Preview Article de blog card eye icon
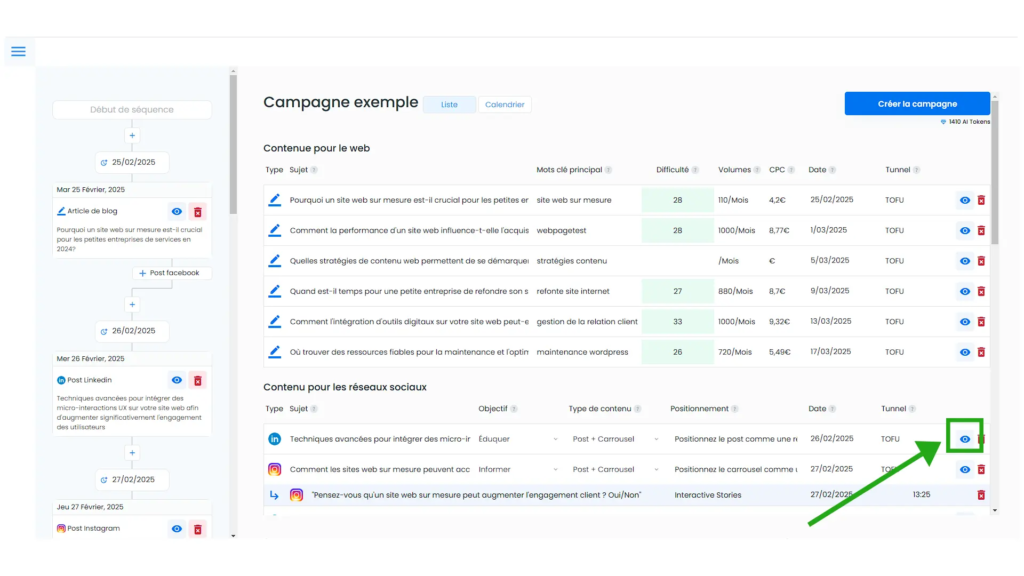Viewport: 1024px width, 576px height. 176,212
